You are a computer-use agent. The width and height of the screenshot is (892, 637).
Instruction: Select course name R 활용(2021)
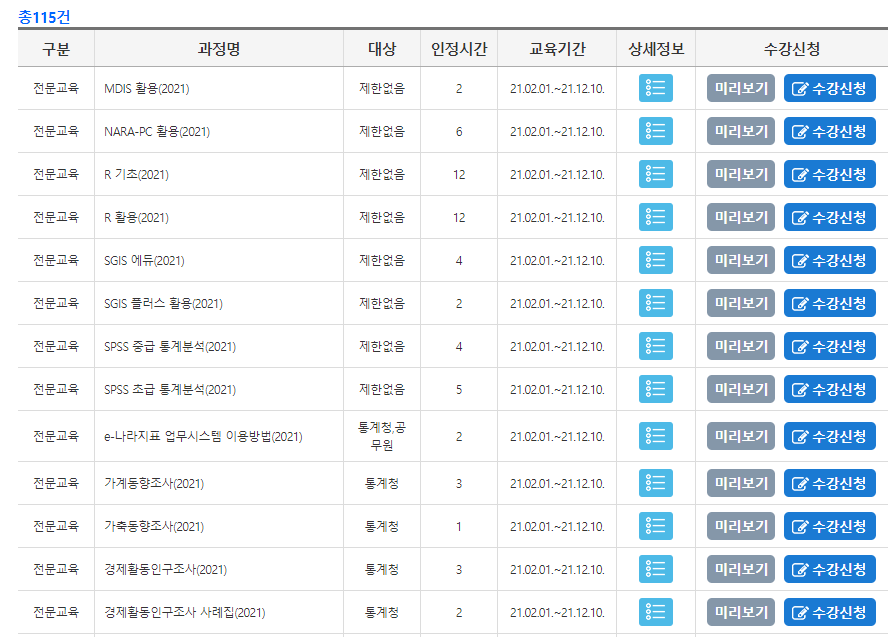click(137, 218)
